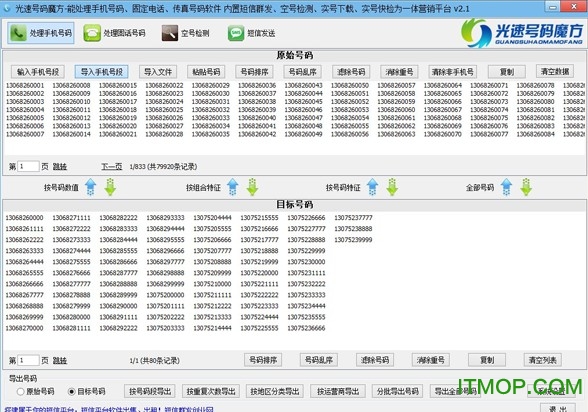Click the 清除非手机号 button
Screen dimensions: 588x412
tap(453, 72)
